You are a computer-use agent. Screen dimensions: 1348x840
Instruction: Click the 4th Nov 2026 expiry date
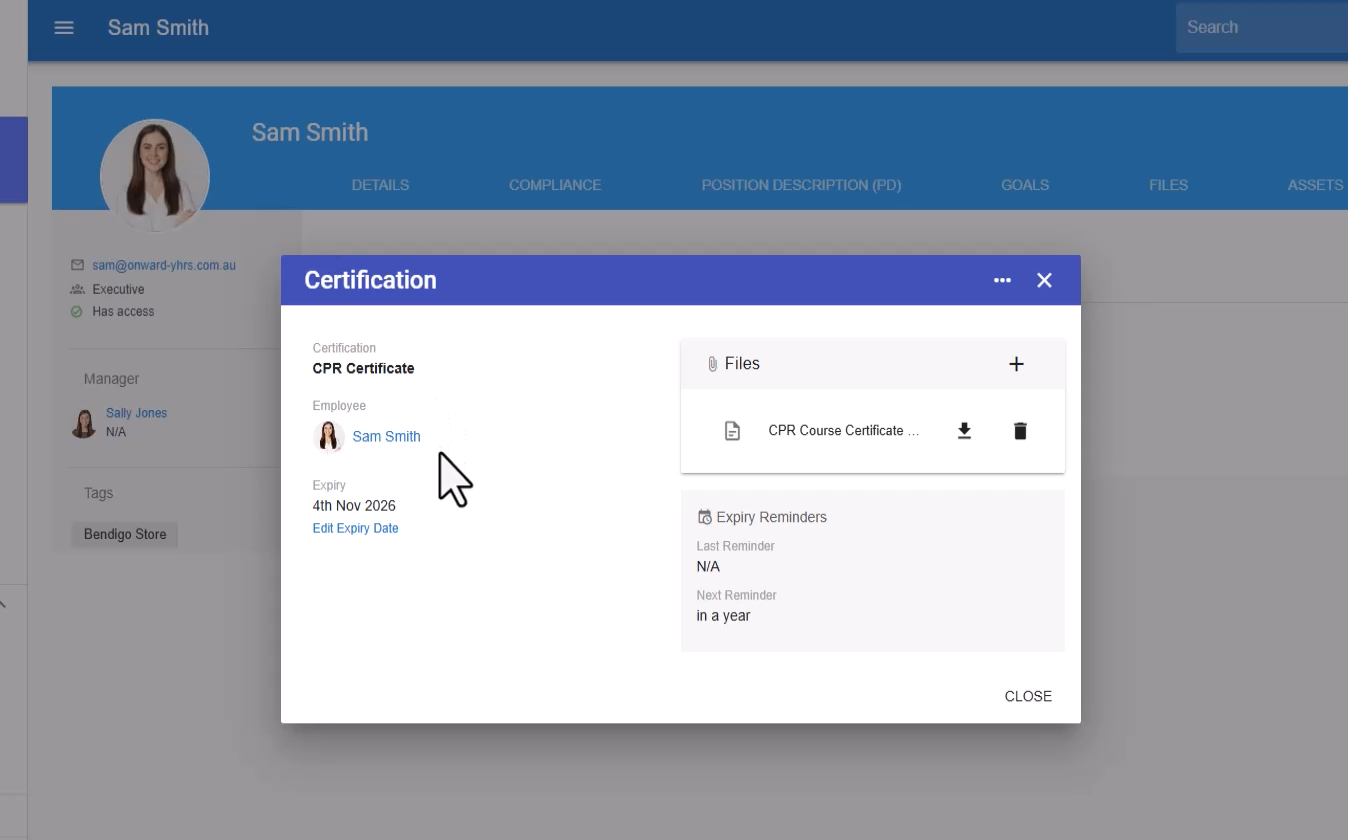click(354, 506)
